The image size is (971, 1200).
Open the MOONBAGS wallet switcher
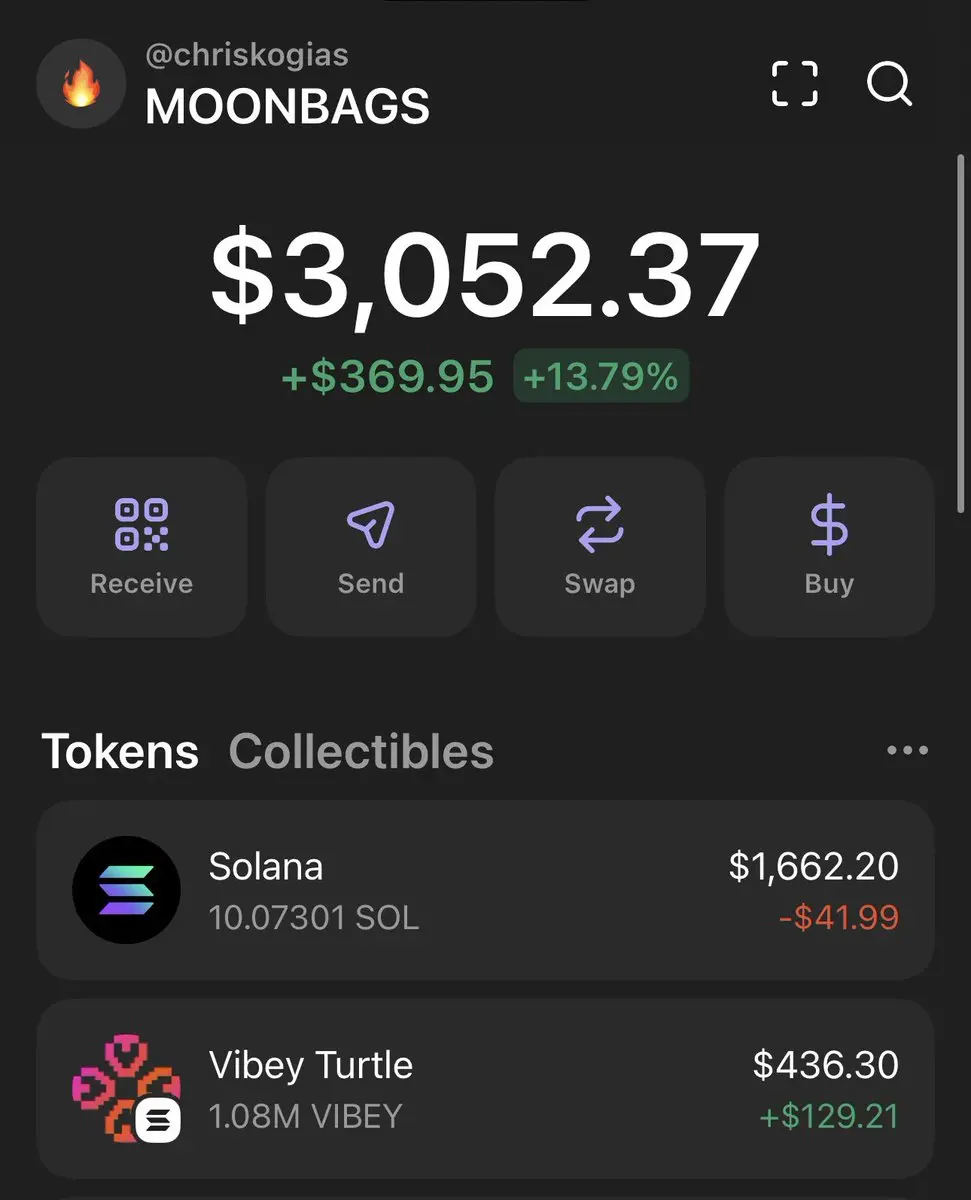[x=287, y=107]
